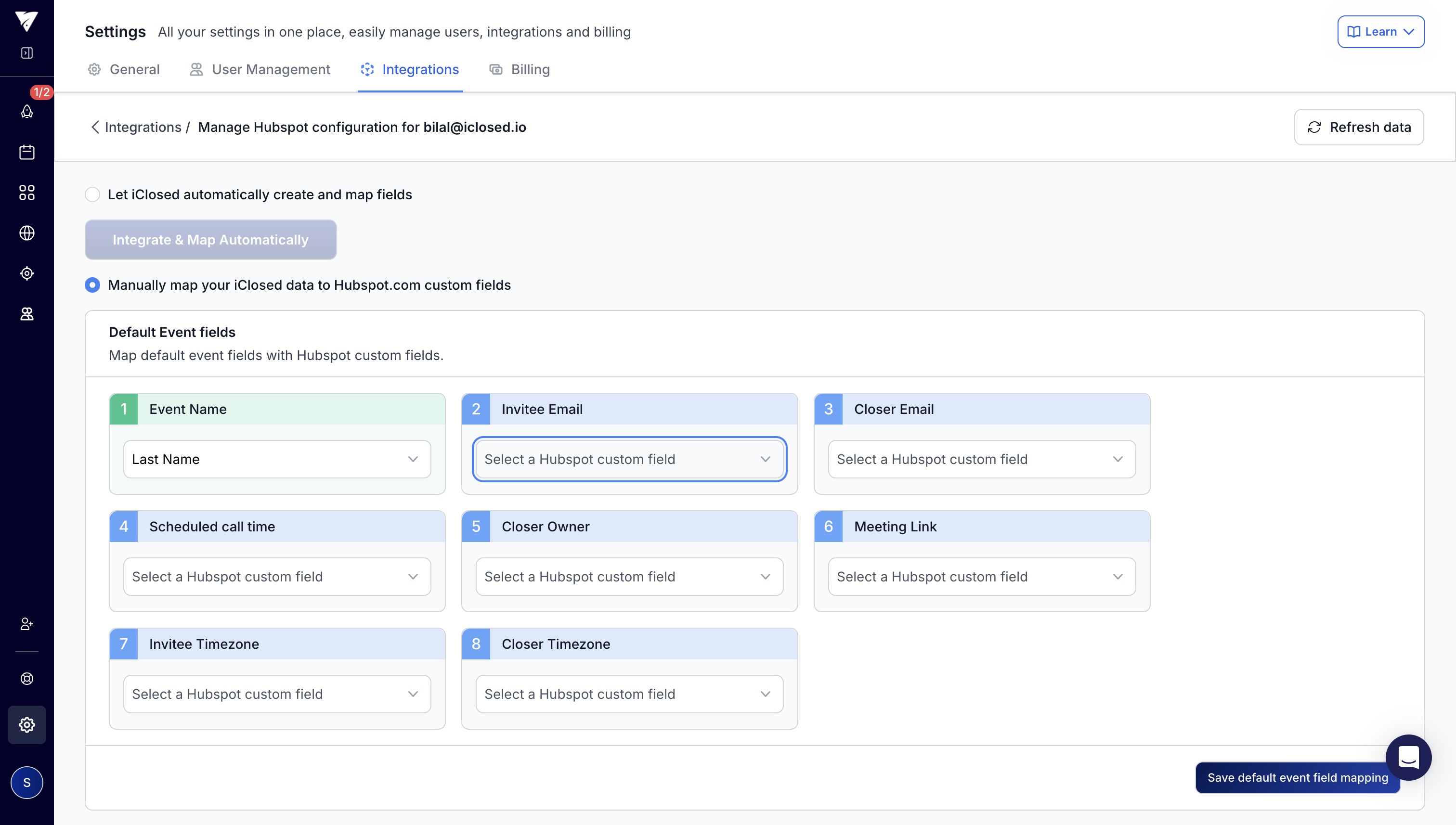
Task: Open the chat widget bubble
Action: [x=1408, y=757]
